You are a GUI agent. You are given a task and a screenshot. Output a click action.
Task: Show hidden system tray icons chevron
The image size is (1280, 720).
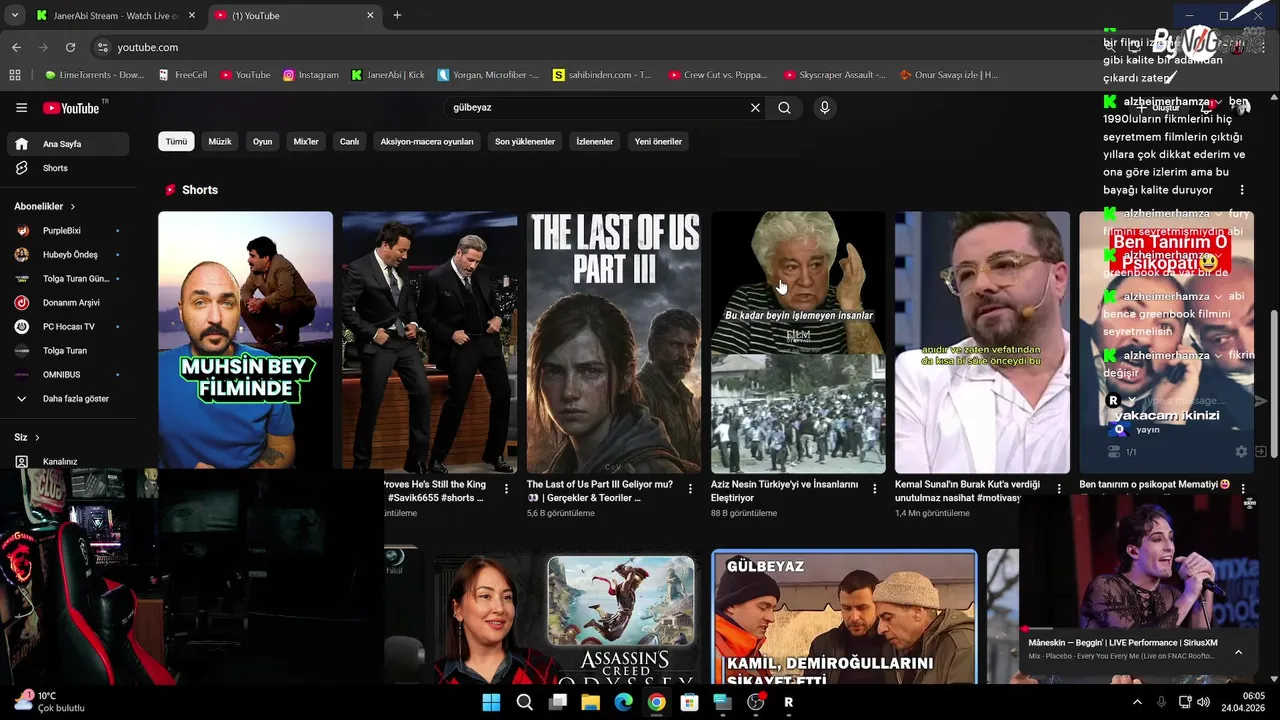[x=1137, y=702]
